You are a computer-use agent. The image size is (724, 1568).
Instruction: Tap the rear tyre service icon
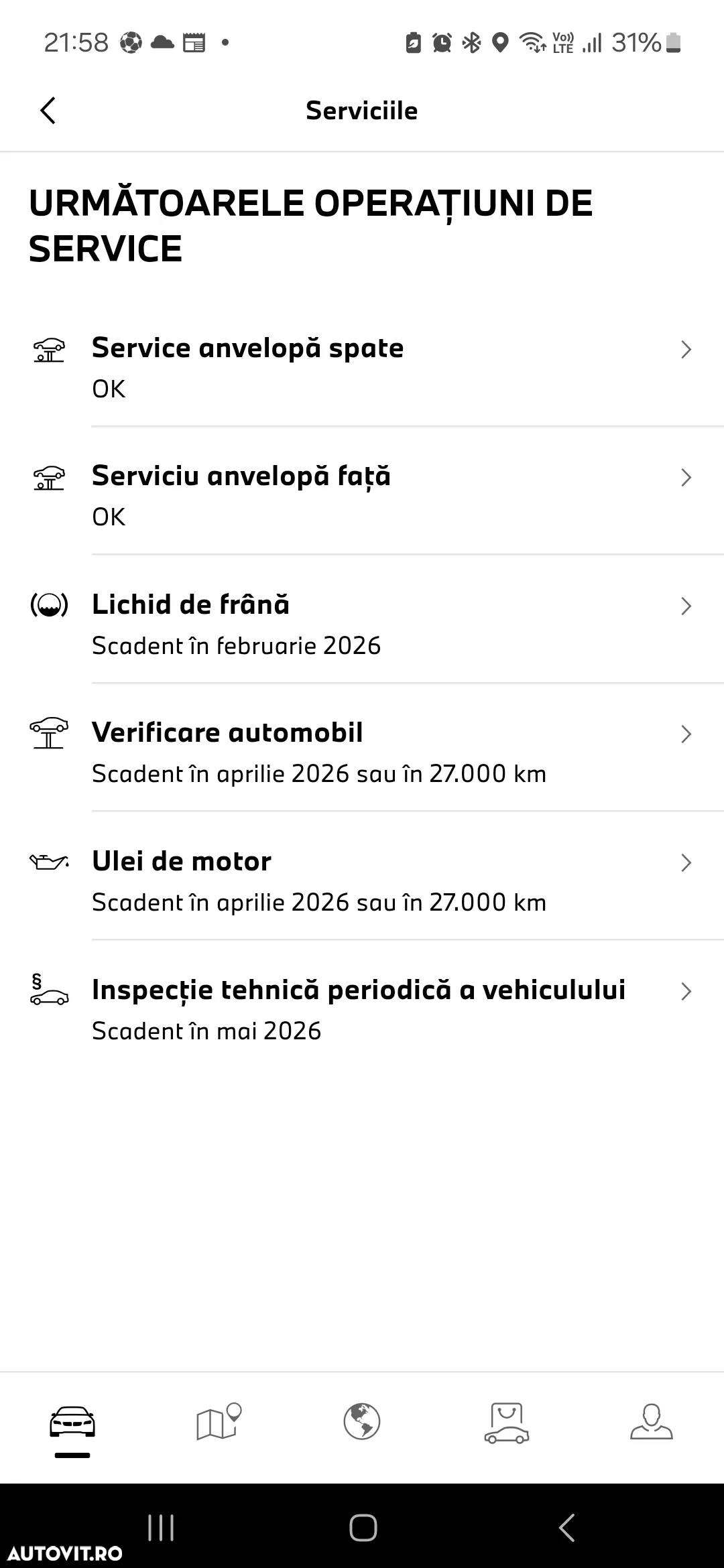point(49,350)
